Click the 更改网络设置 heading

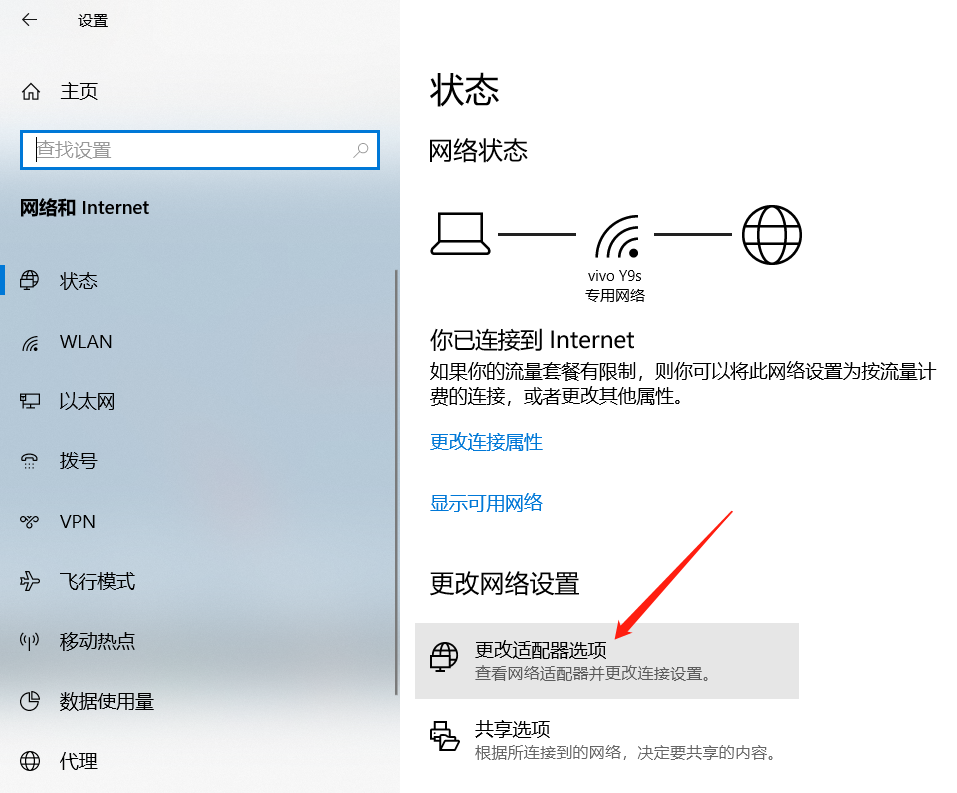click(x=504, y=584)
